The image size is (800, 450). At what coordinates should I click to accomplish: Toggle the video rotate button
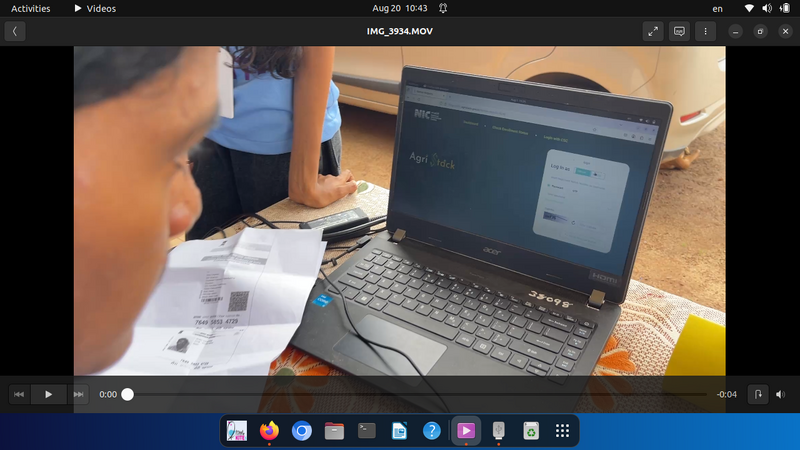click(x=756, y=394)
